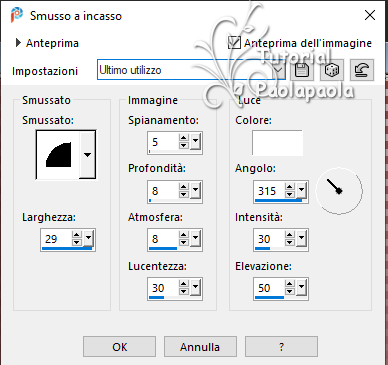Open the Impostazioni presets dropdown

pyautogui.click(x=279, y=70)
